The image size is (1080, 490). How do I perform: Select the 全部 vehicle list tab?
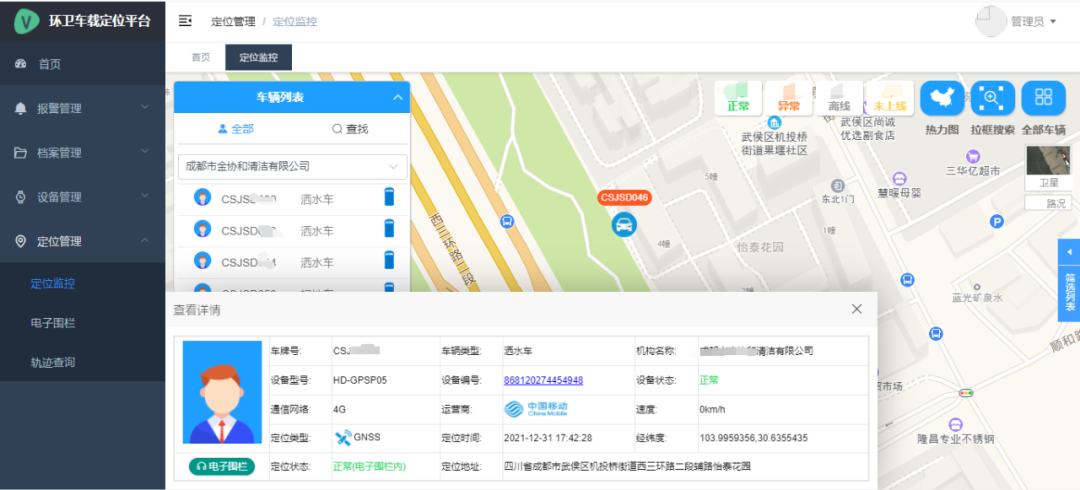[x=236, y=129]
